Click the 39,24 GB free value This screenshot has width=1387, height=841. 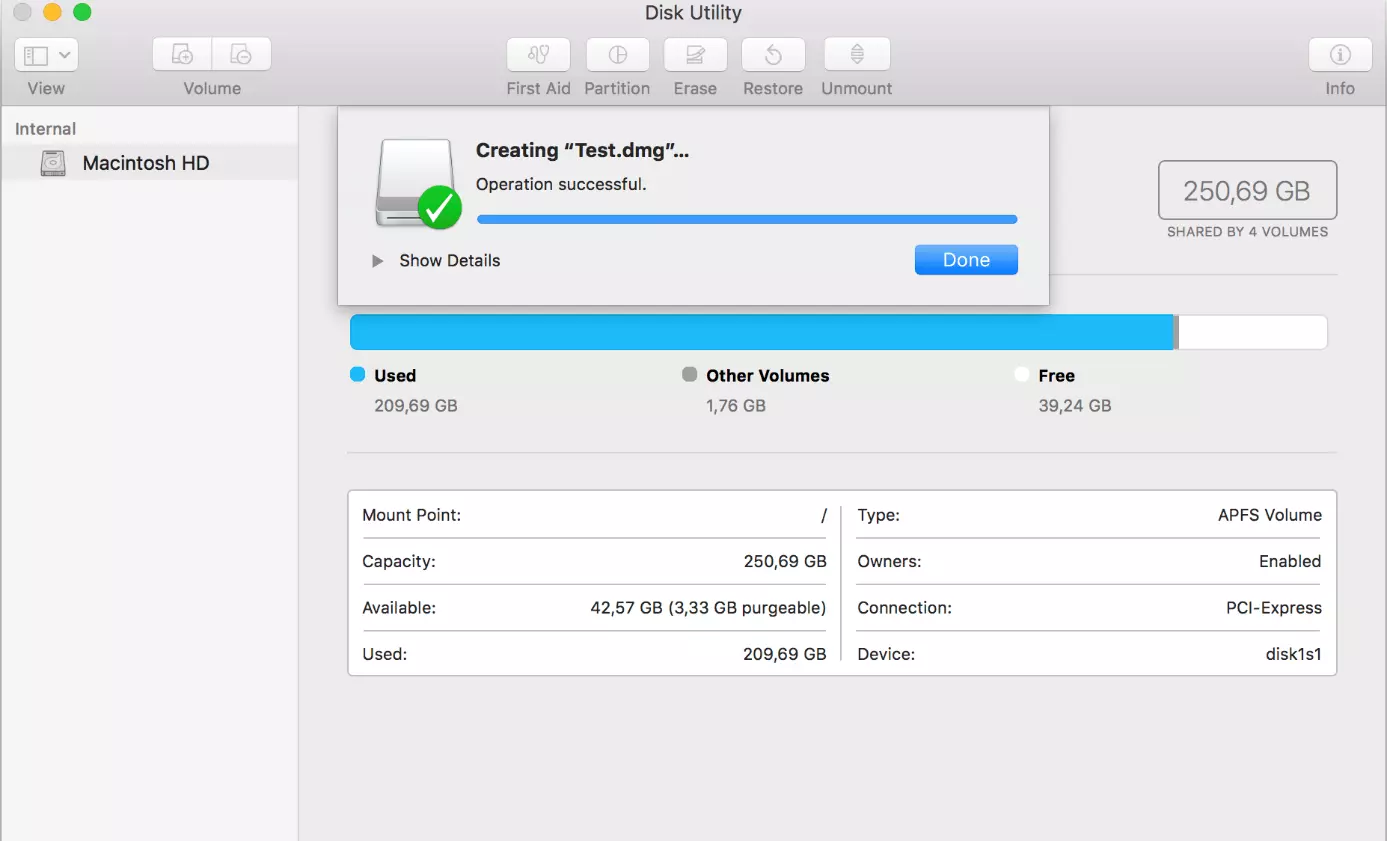click(x=1075, y=406)
